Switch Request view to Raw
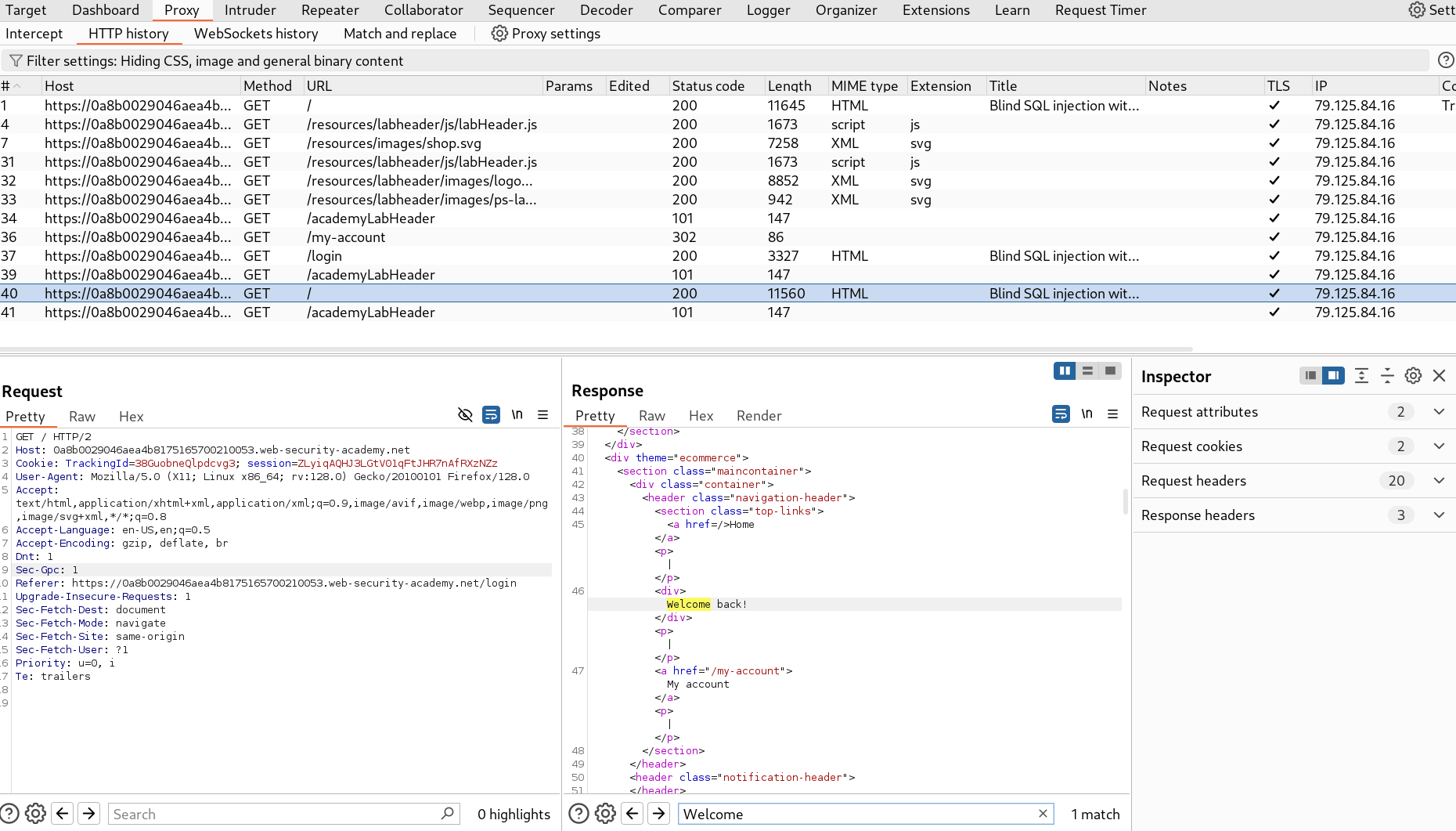 click(82, 417)
